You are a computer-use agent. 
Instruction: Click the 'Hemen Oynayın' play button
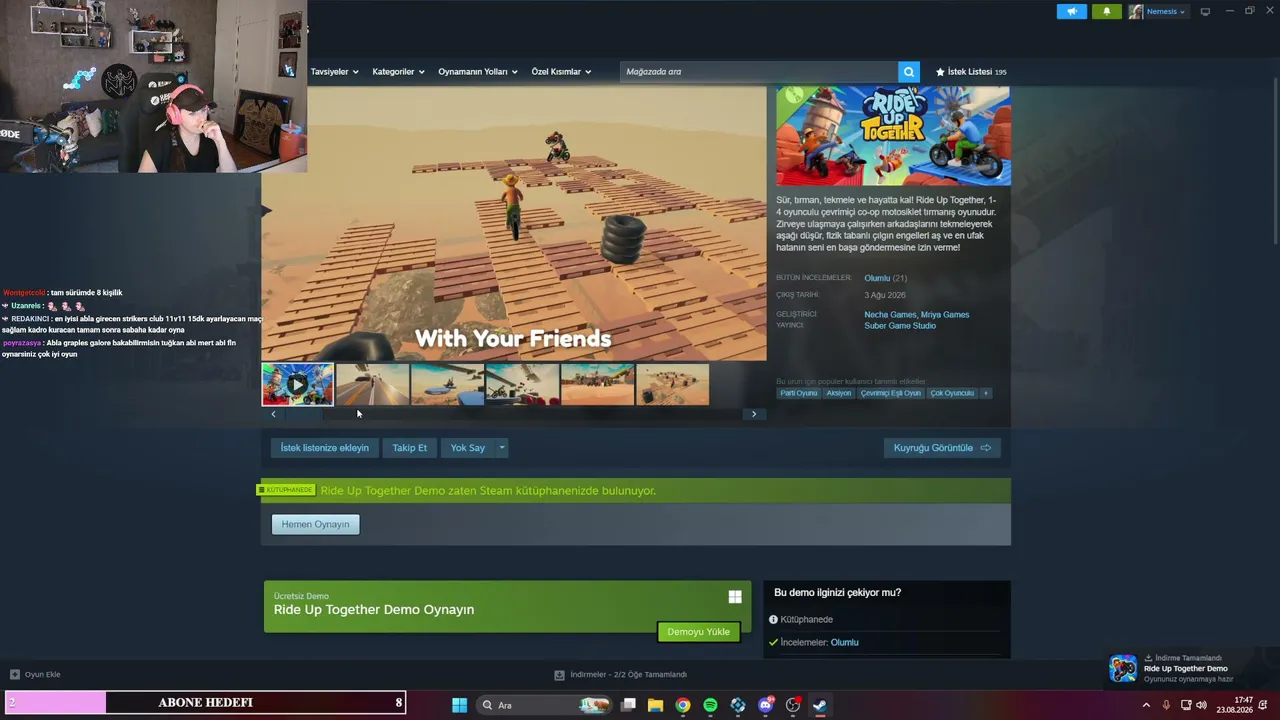pyautogui.click(x=315, y=524)
